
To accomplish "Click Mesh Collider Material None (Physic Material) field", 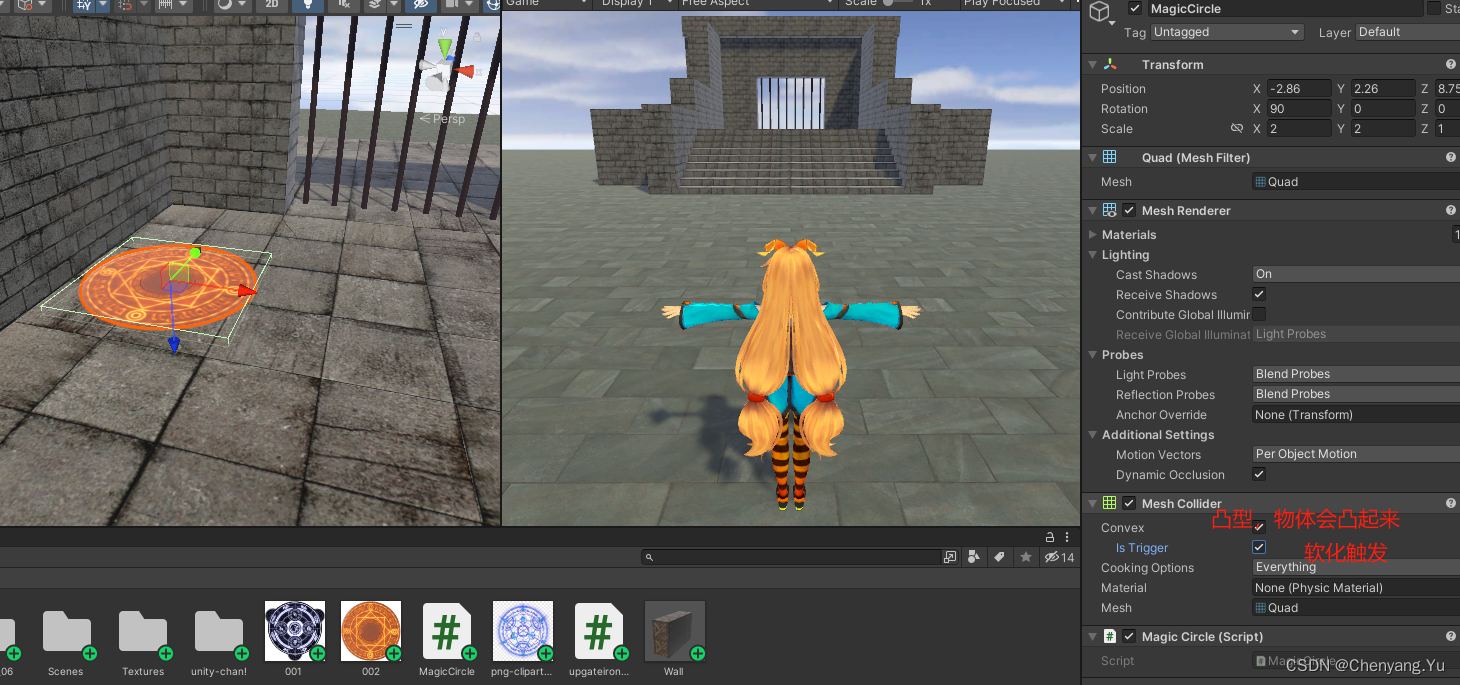I will 1356,588.
